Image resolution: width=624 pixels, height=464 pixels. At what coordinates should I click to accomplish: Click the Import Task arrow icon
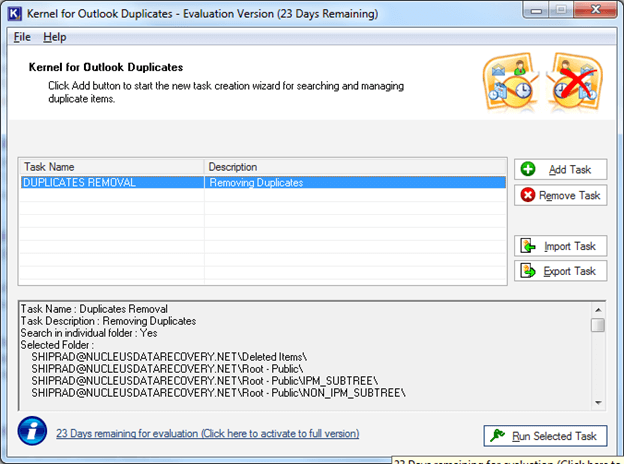(x=528, y=246)
